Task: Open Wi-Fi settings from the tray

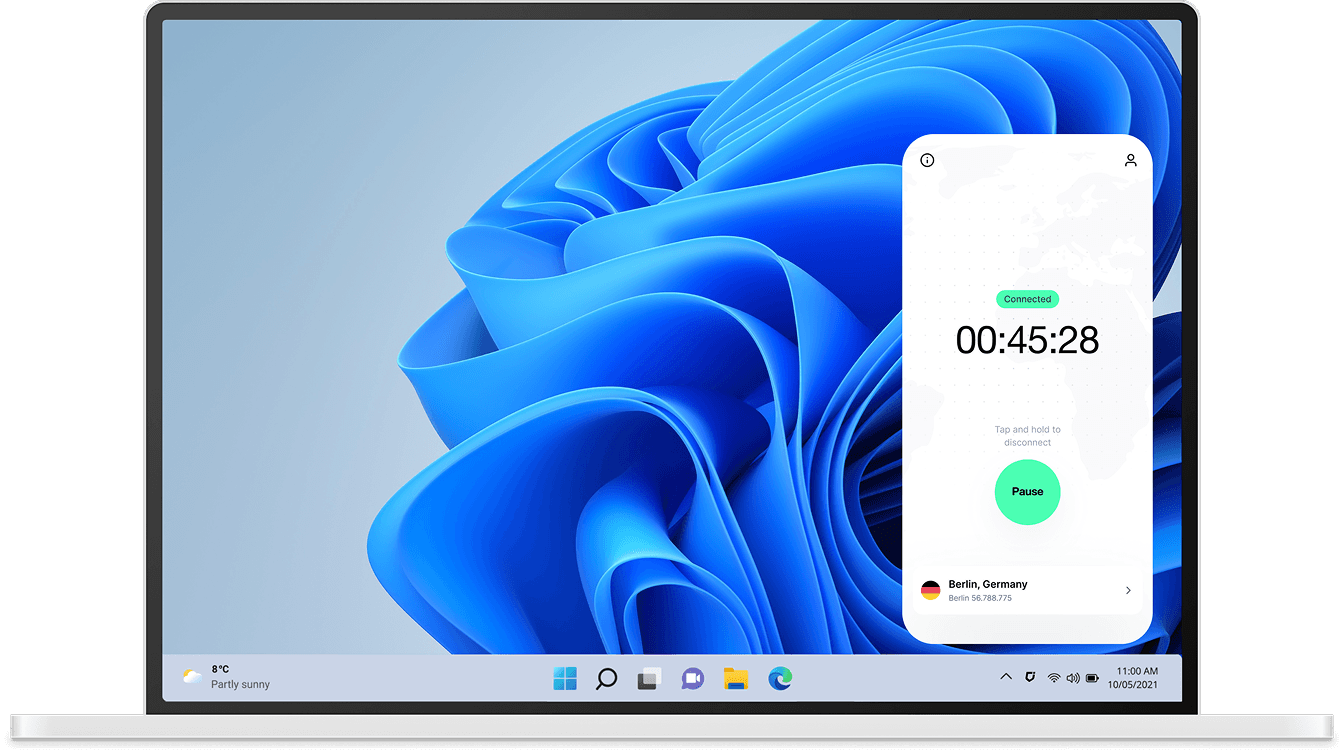Action: [1053, 677]
